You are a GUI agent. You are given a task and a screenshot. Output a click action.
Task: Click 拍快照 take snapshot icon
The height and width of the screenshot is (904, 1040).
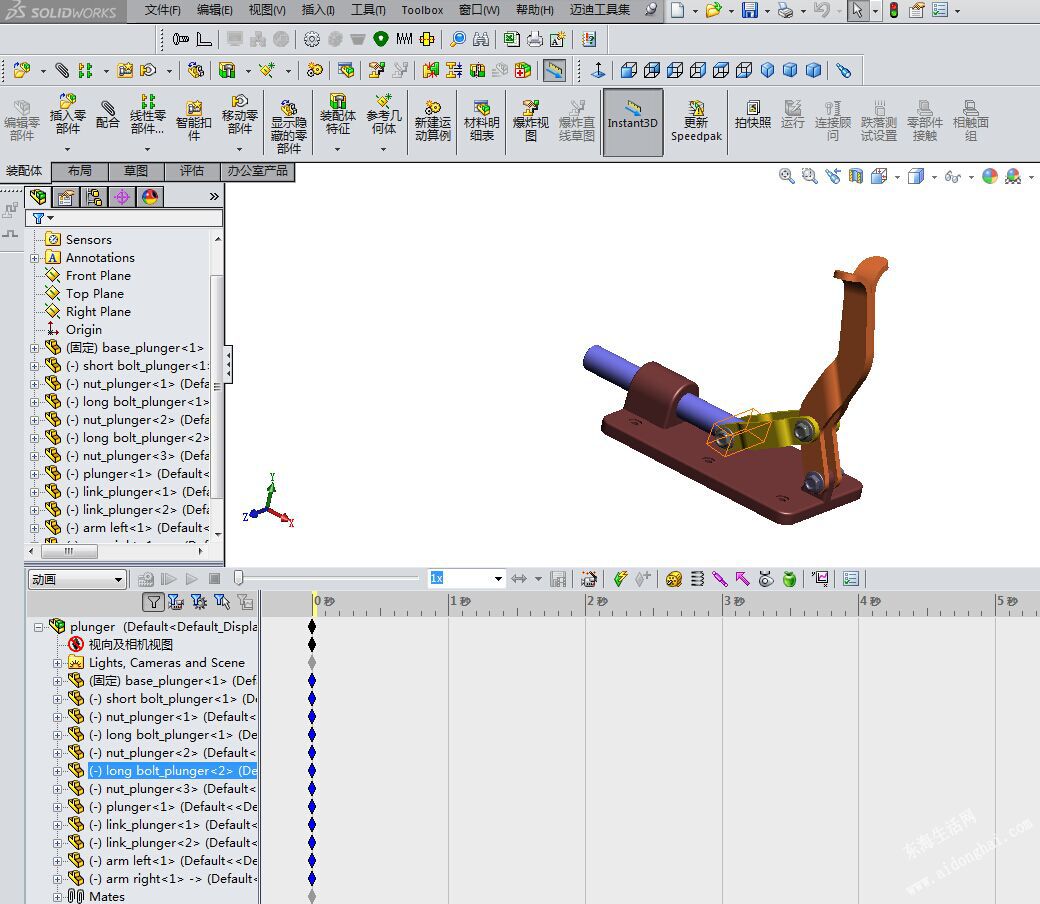point(753,114)
